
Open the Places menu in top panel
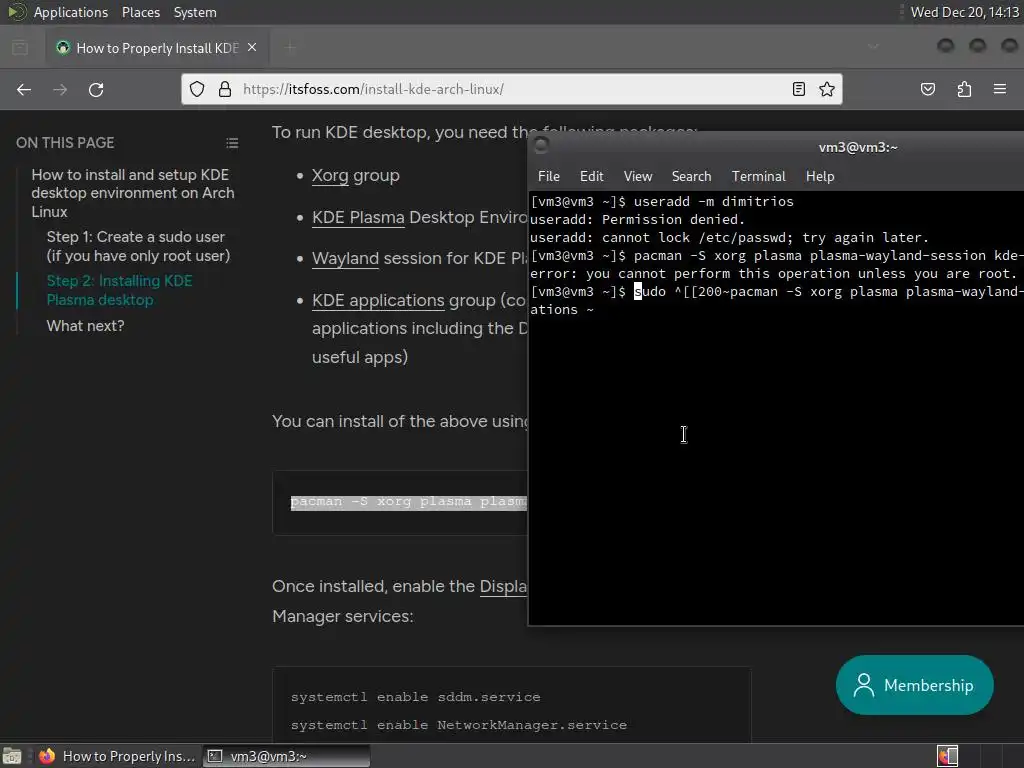click(141, 12)
